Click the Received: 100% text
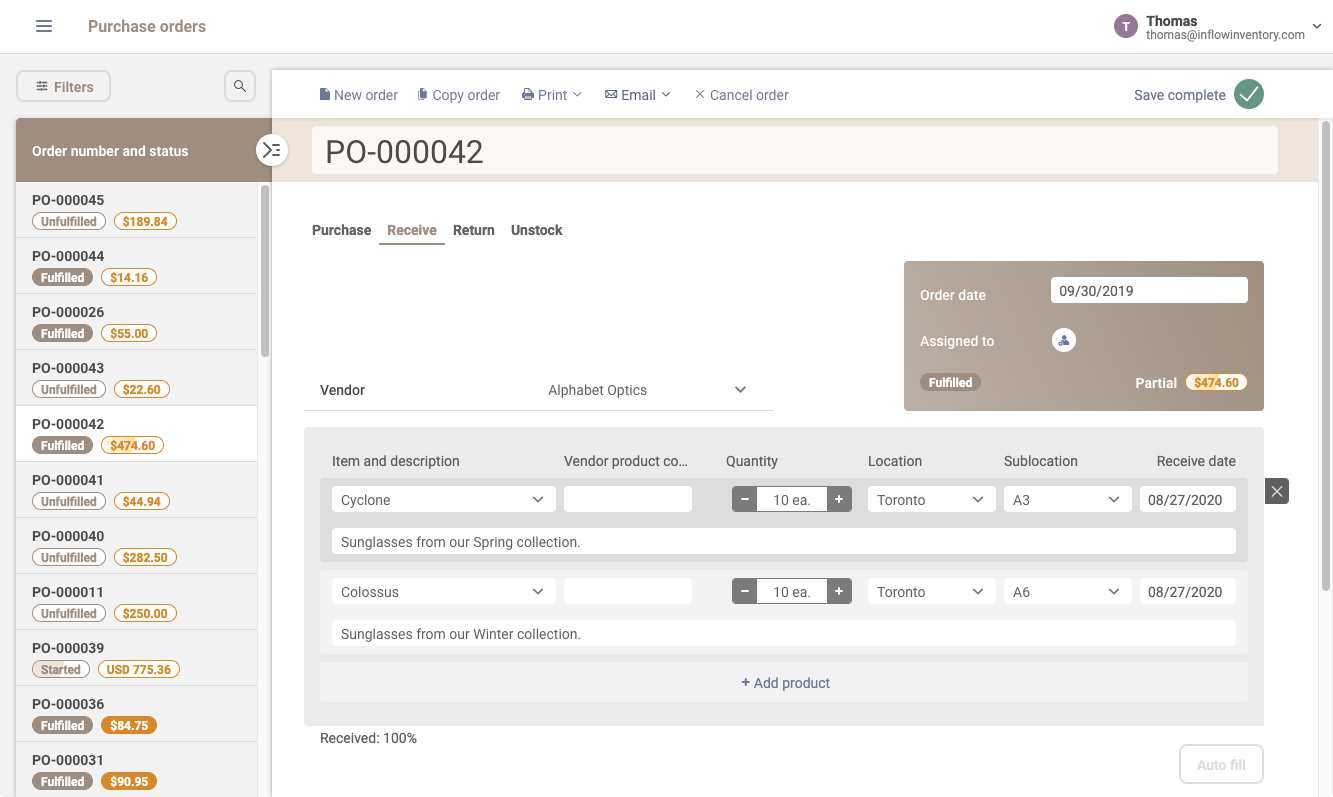Image resolution: width=1333 pixels, height=797 pixels. (x=368, y=738)
